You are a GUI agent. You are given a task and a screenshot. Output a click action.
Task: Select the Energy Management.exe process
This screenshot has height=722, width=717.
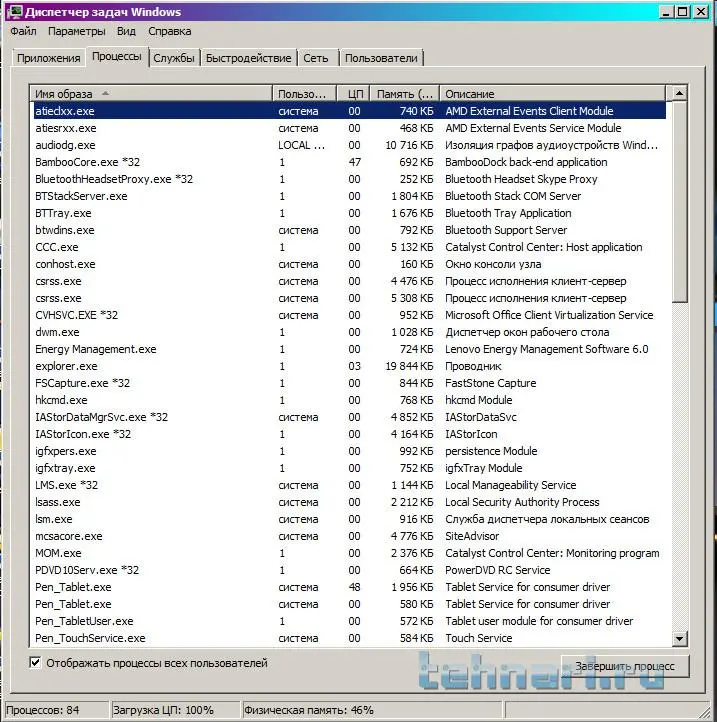click(x=350, y=349)
